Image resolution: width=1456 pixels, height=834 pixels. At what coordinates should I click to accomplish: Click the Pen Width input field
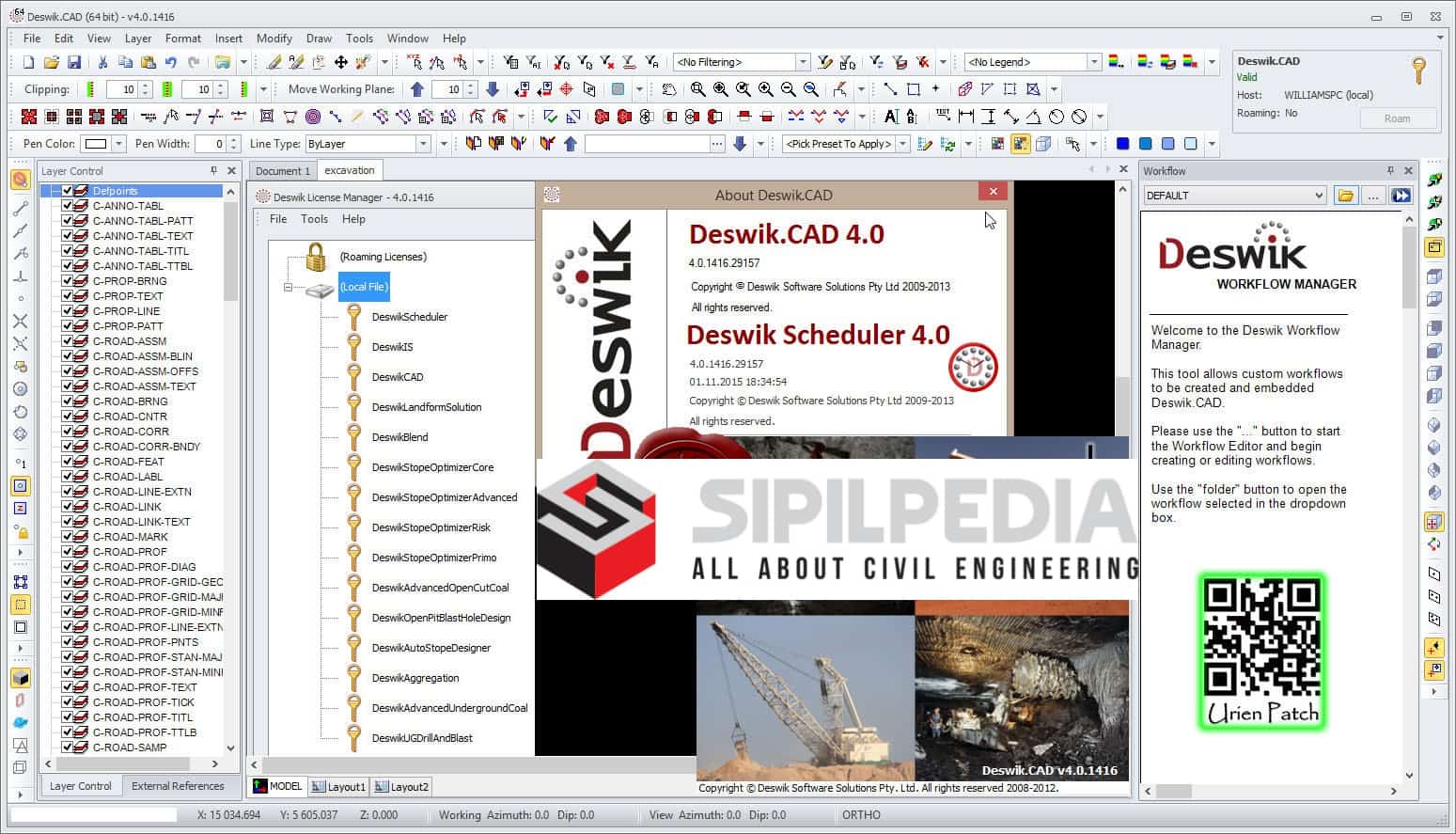point(210,144)
